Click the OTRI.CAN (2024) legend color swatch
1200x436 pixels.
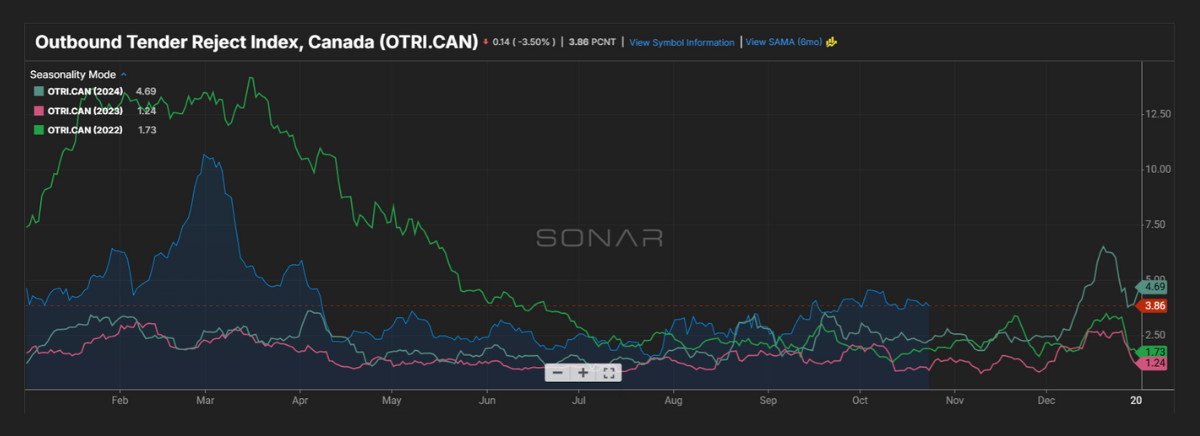pyautogui.click(x=39, y=91)
